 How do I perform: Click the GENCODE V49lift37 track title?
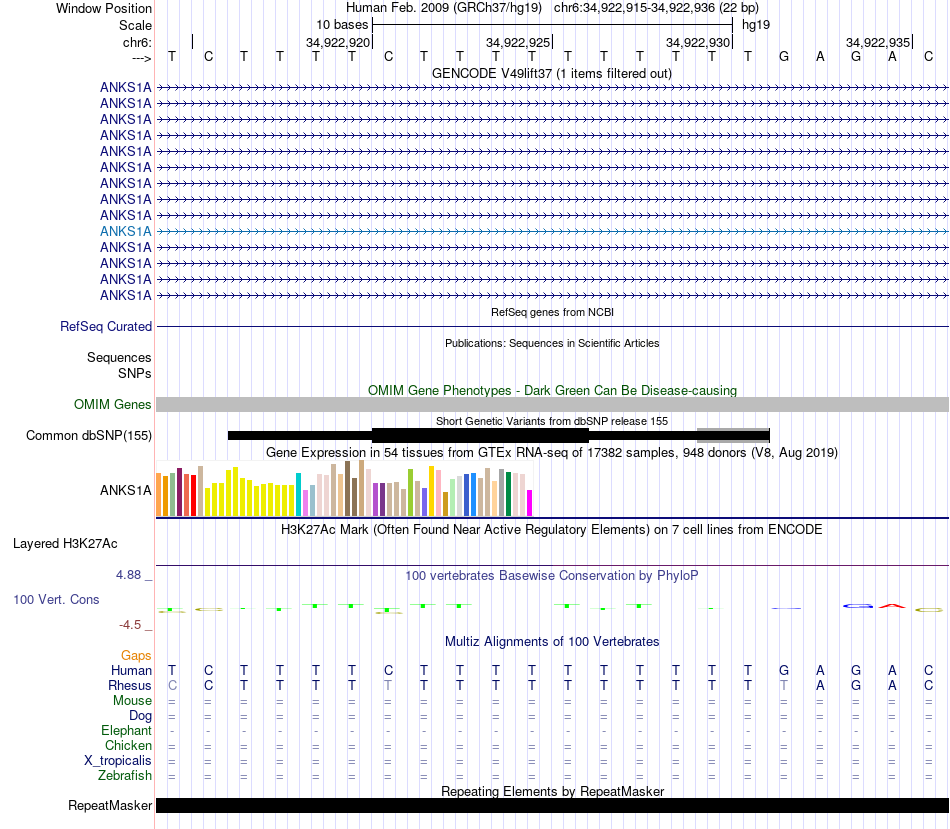(552, 74)
